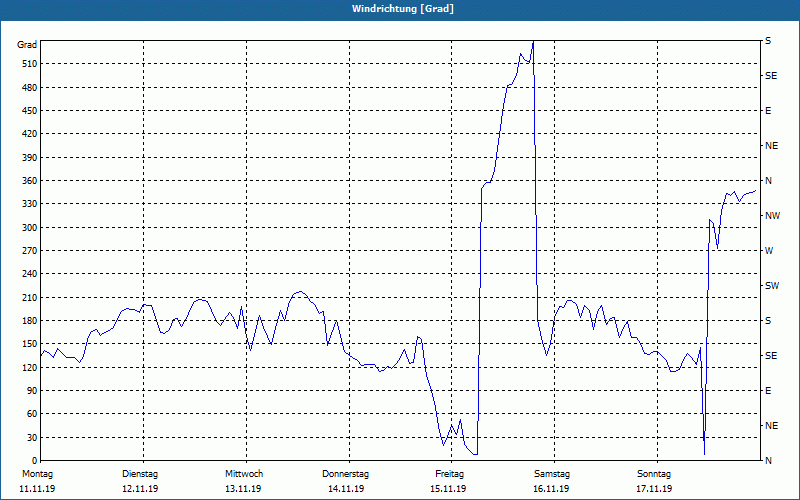Select the 450 y-axis value
This screenshot has height=500, width=800.
point(31,111)
